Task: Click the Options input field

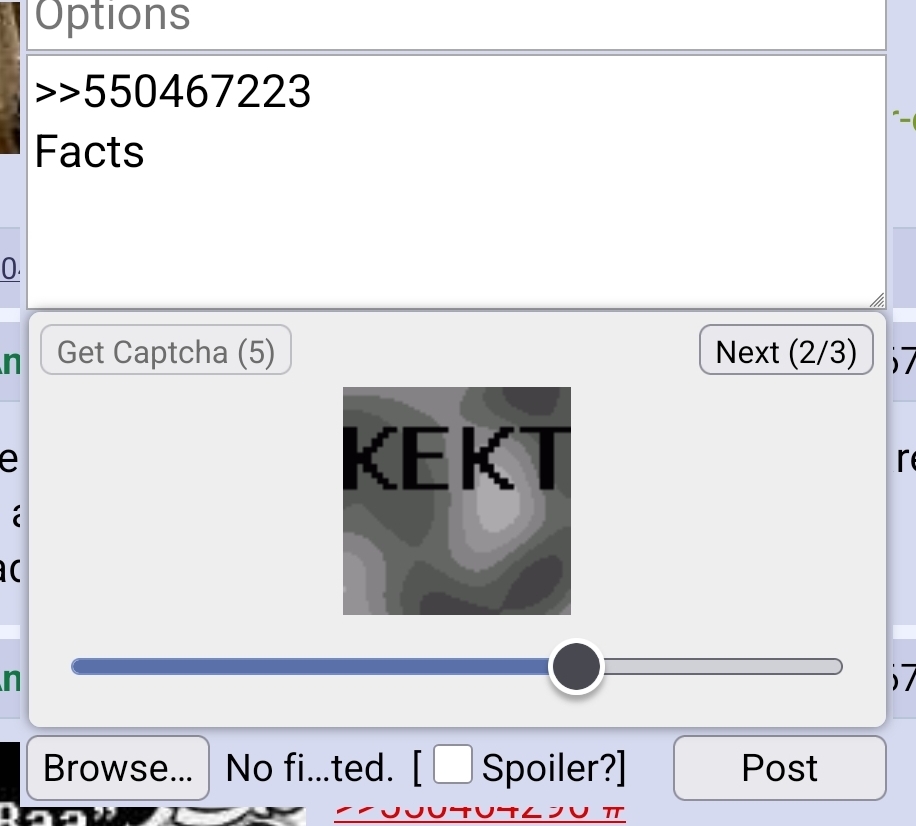Action: point(456,23)
